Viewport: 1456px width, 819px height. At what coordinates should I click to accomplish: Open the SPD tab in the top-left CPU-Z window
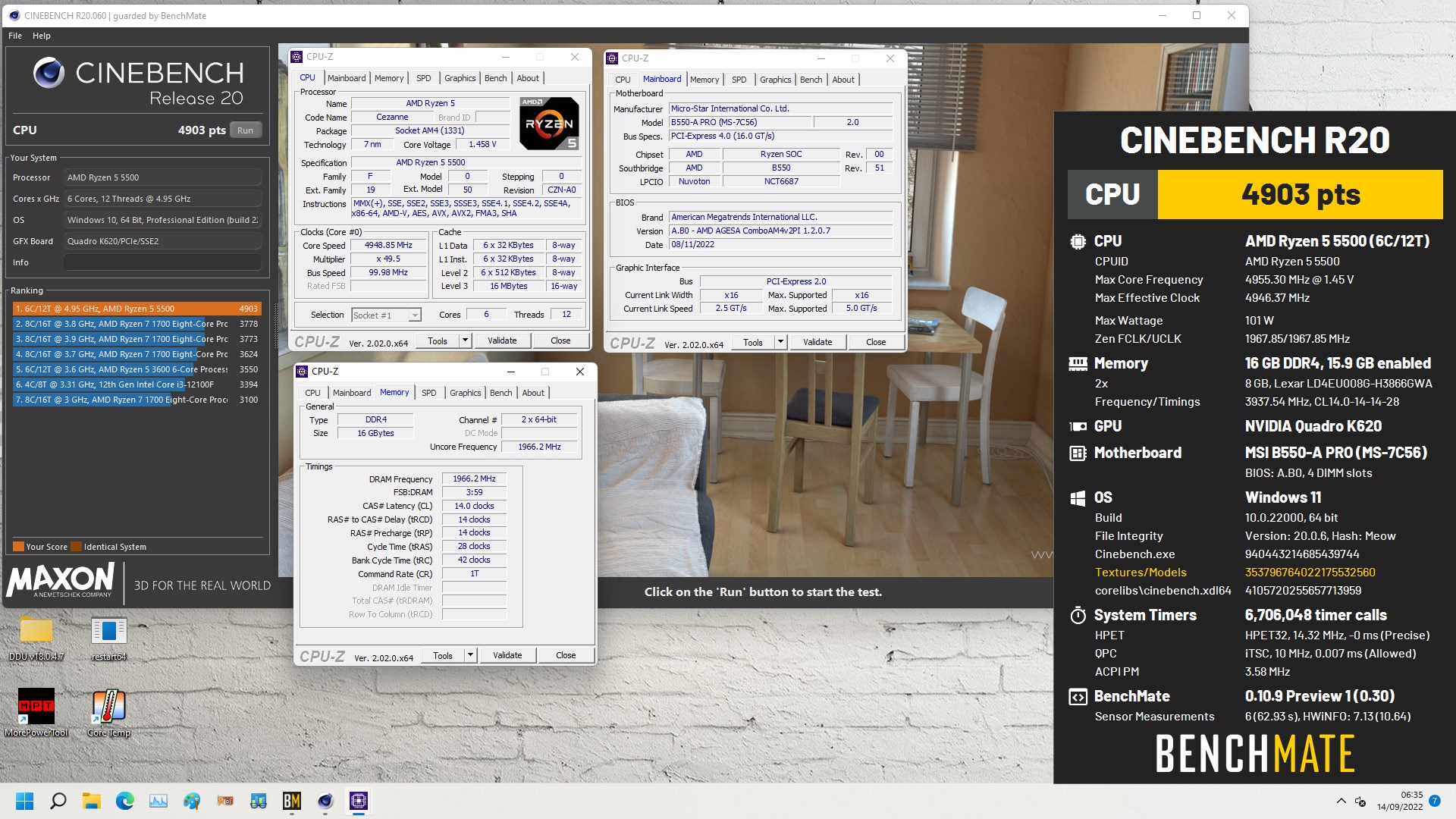(424, 78)
